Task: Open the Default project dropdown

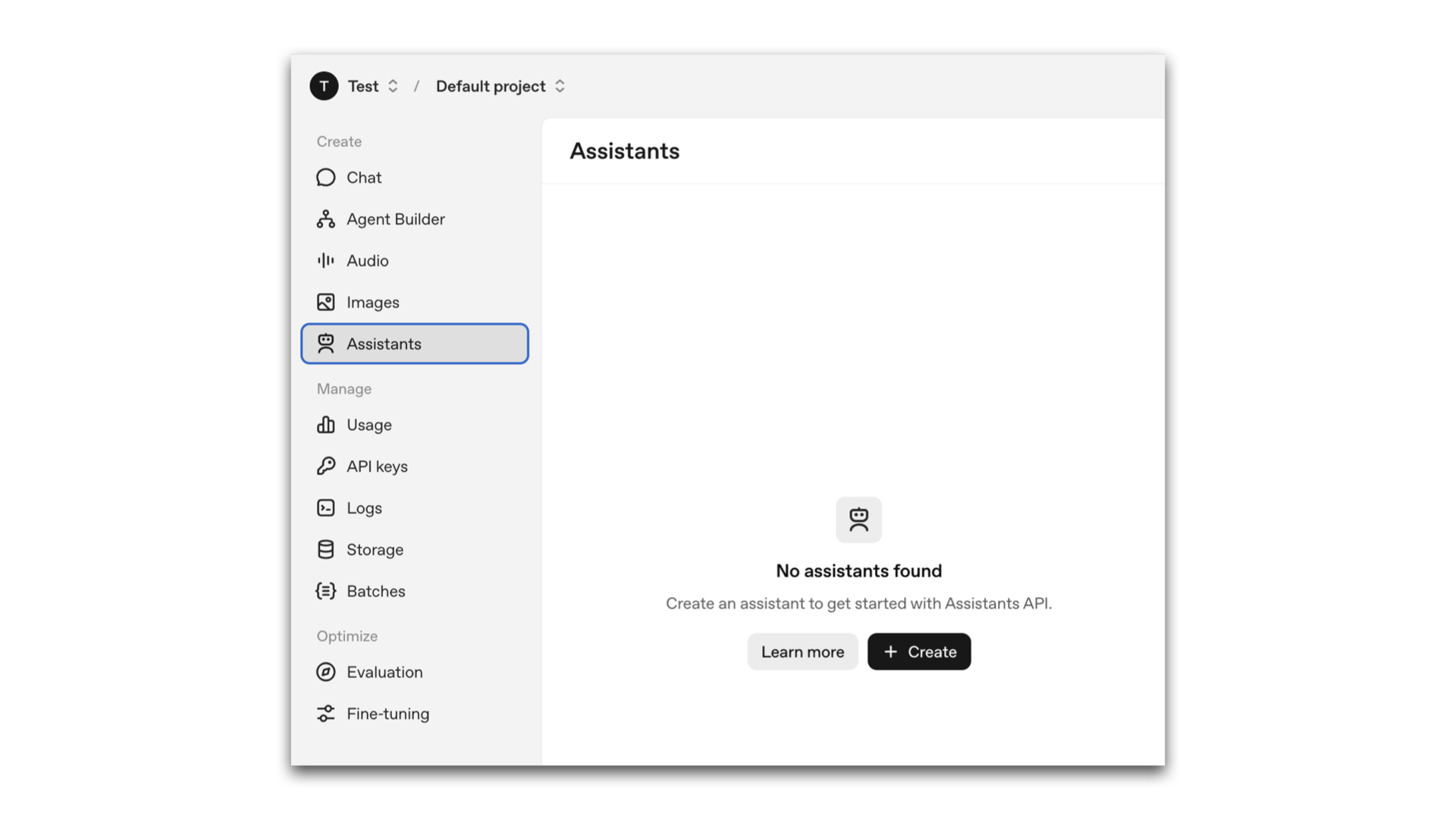Action: (500, 86)
